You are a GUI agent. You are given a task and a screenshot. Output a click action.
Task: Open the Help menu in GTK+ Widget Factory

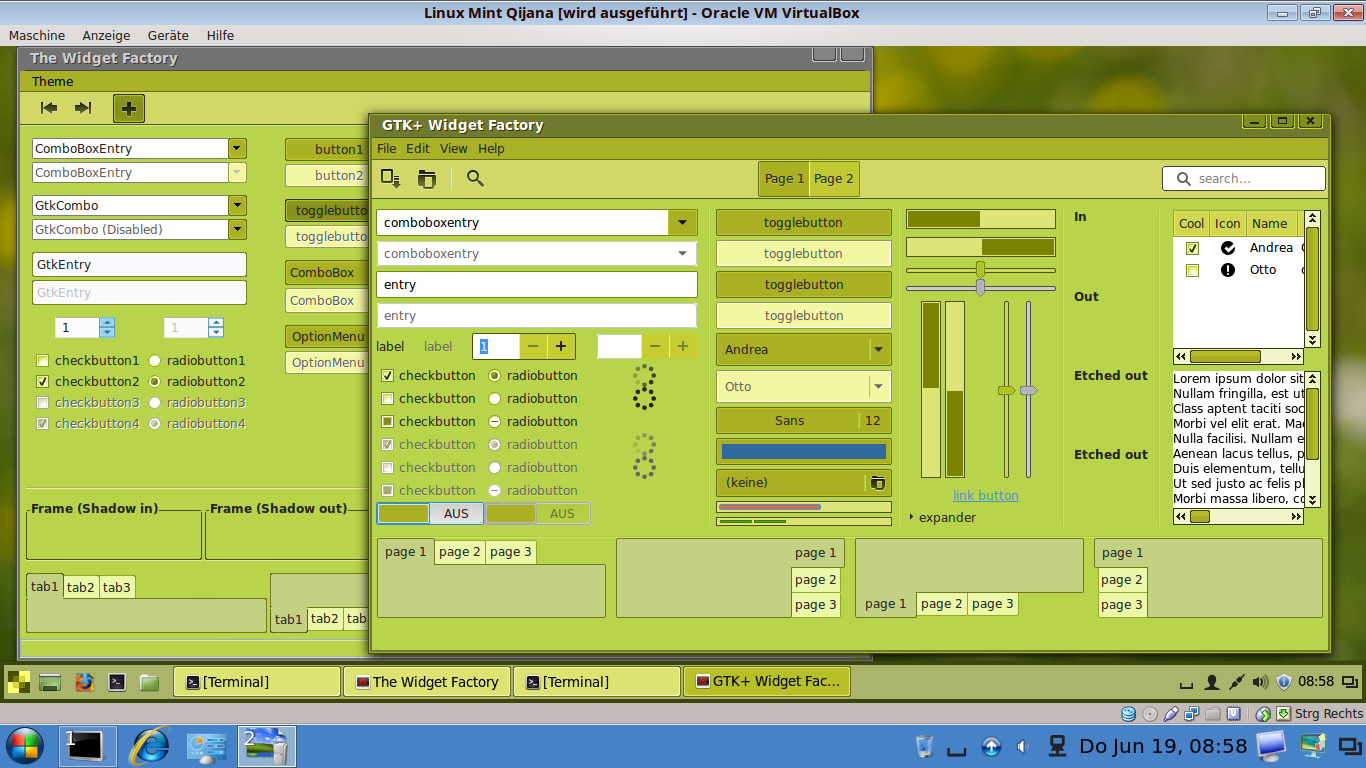491,148
